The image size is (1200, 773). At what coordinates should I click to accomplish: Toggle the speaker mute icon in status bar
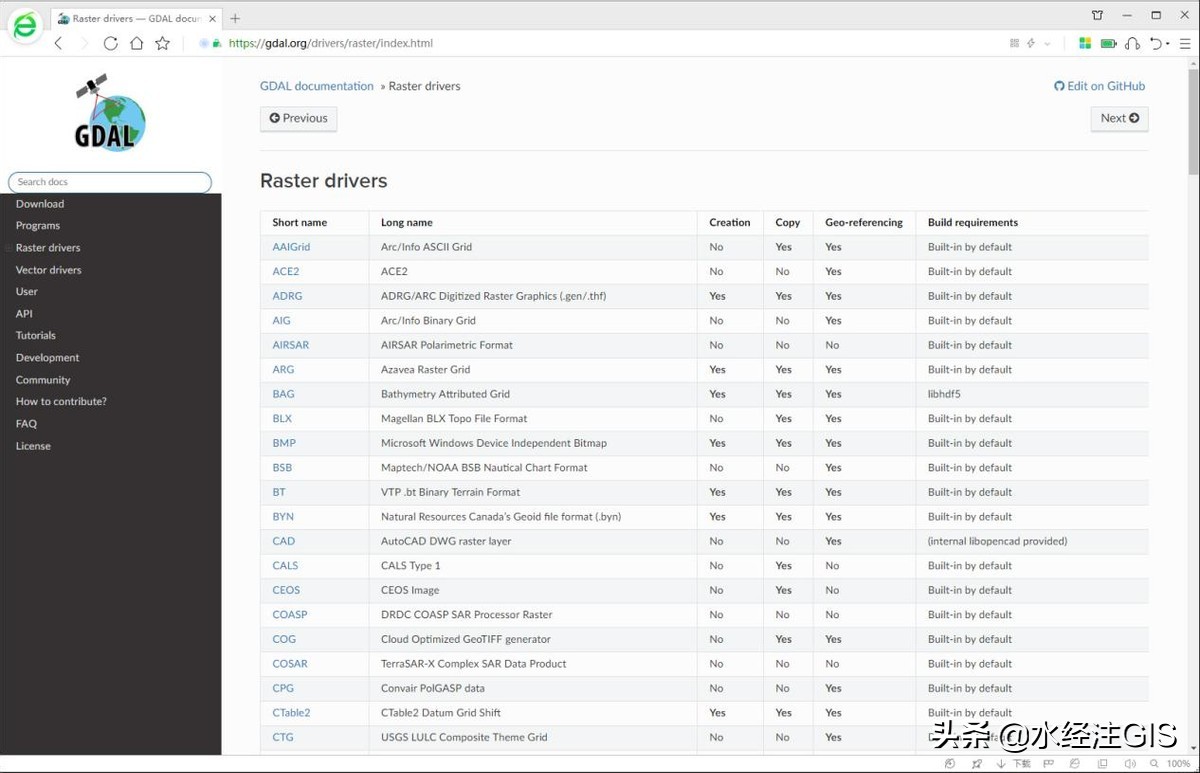(x=1129, y=764)
